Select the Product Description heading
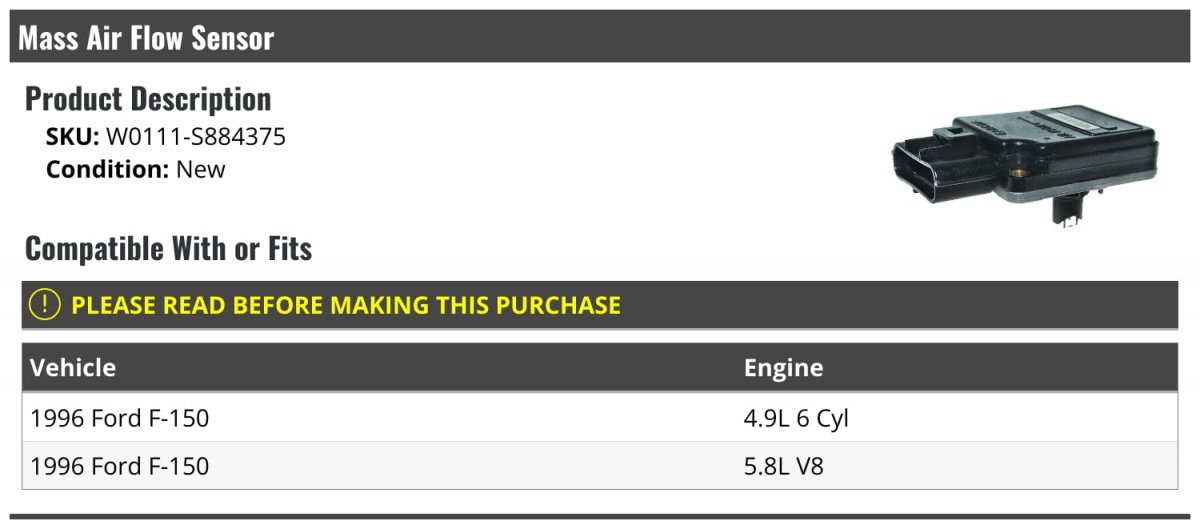The width and height of the screenshot is (1200, 529). (x=148, y=99)
